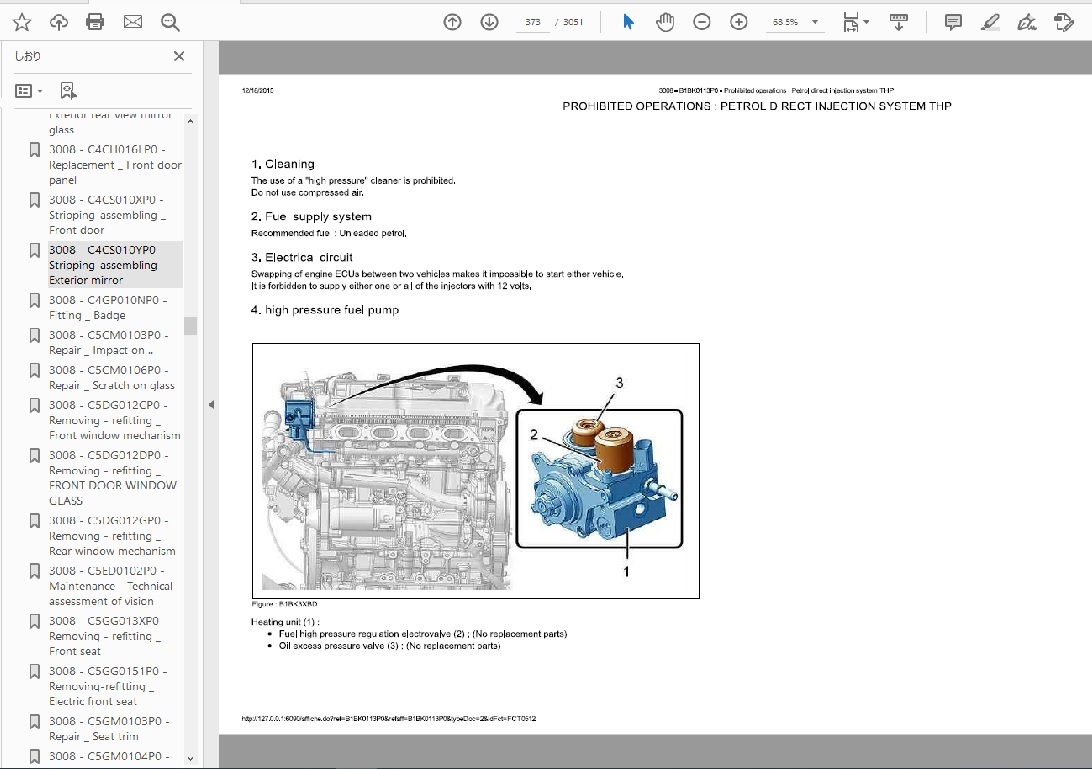Add a comment note icon
Screen dimensions: 1092x769
953,22
